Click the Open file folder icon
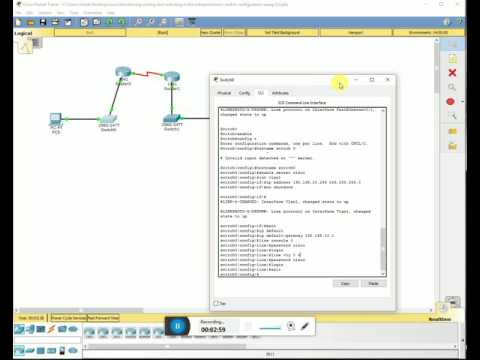480x360 pixels. click(30, 22)
